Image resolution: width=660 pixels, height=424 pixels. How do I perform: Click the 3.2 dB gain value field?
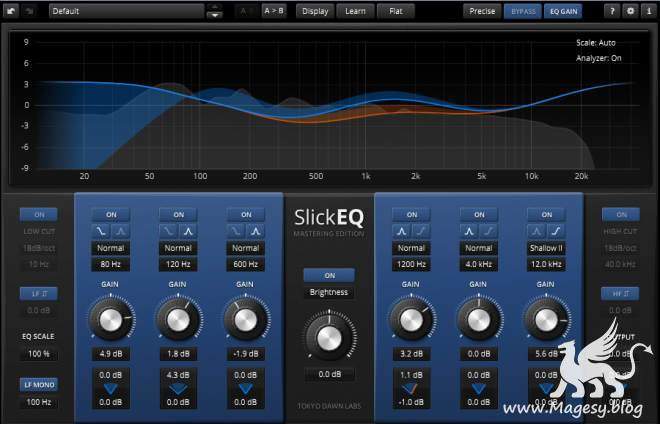click(x=412, y=354)
